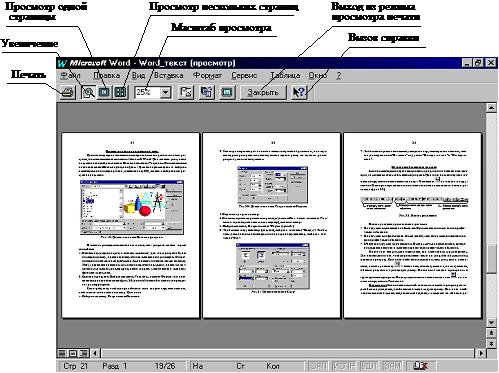Screen dimensions: 499x373
Task: Open the Формат menu
Action: coord(207,76)
